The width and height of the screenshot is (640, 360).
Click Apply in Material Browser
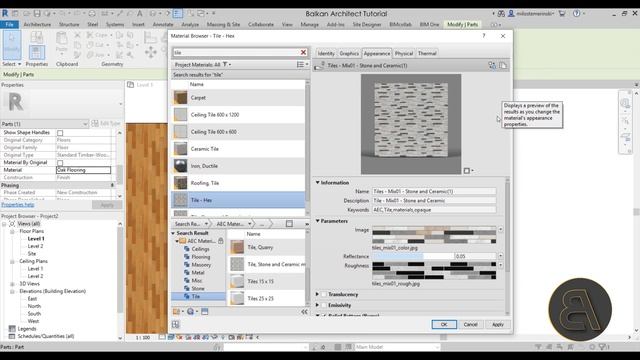point(498,324)
